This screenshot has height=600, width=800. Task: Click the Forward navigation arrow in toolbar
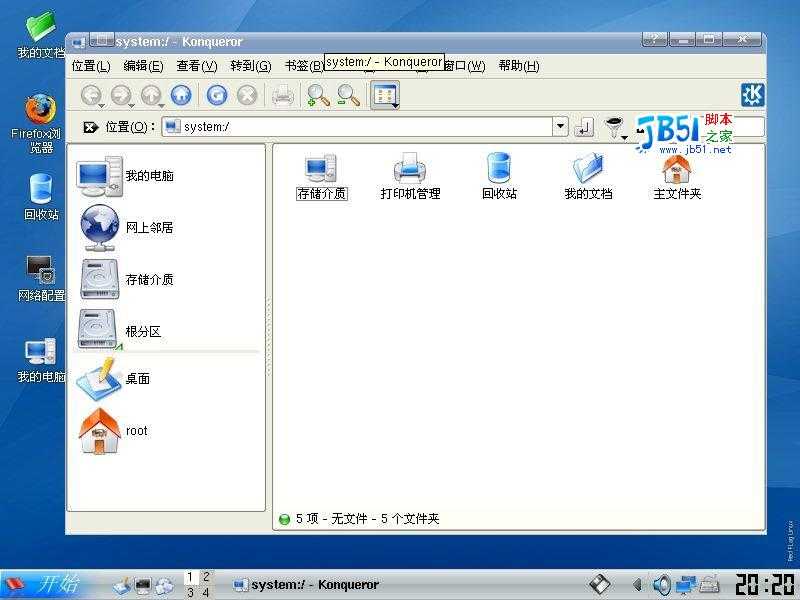click(121, 95)
